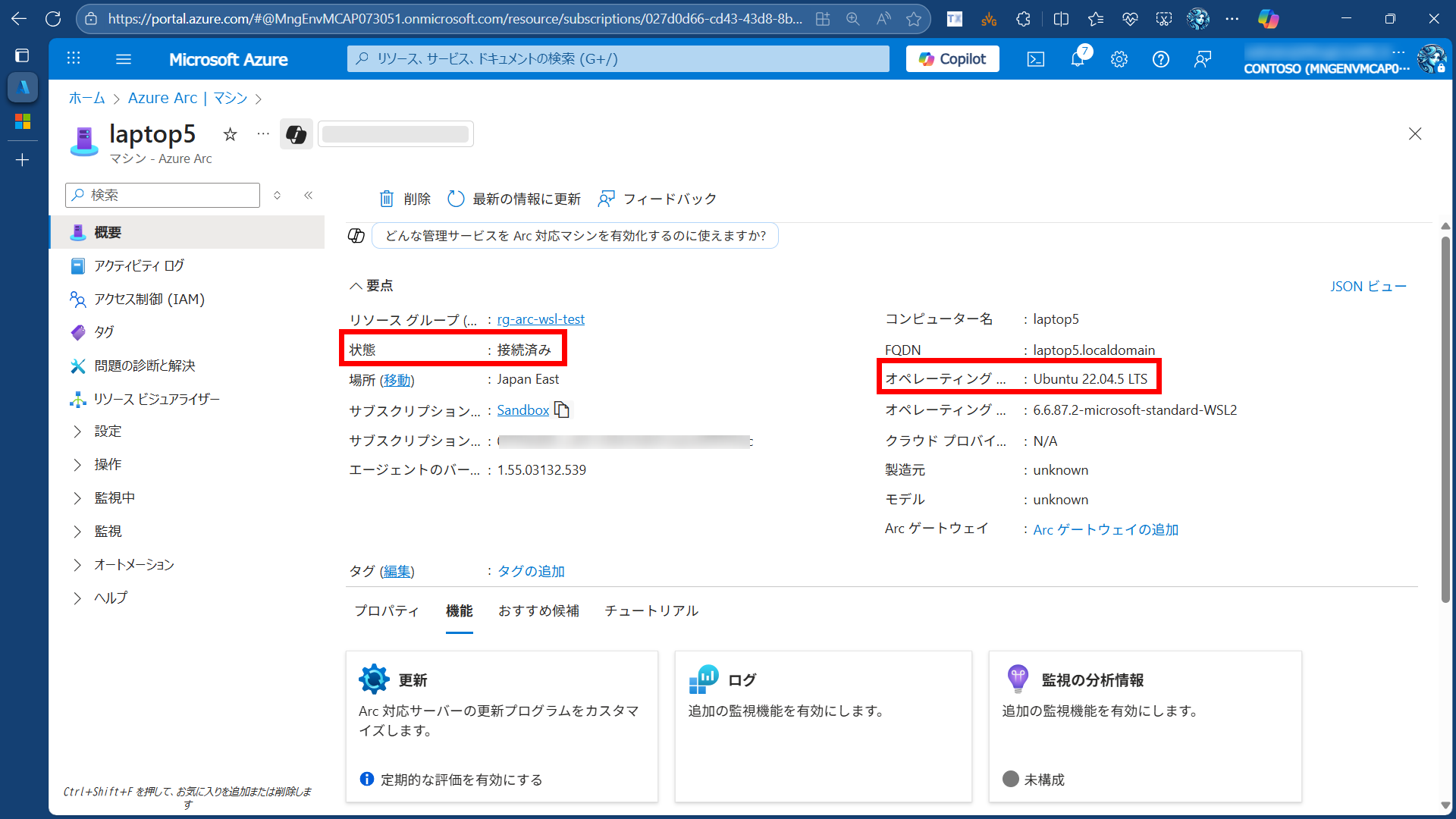1456x819 pixels.
Task: Open the JSON ビュー link
Action: click(1368, 286)
